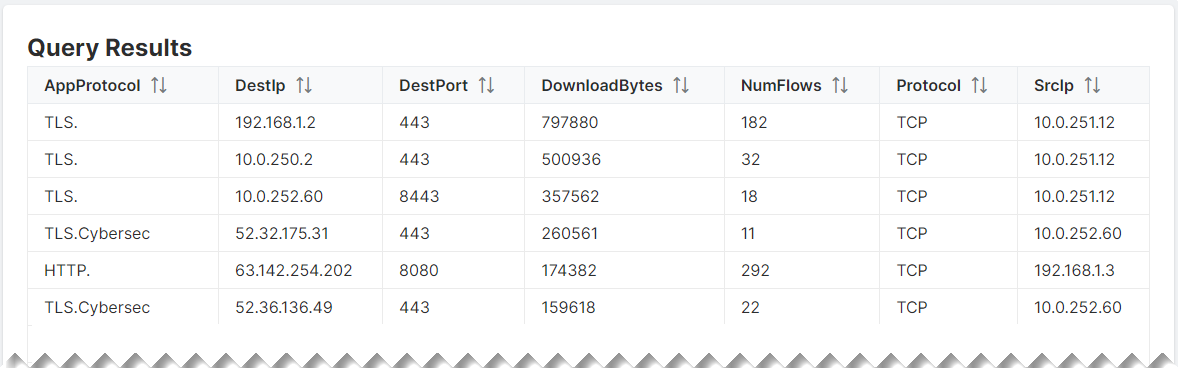This screenshot has height=368, width=1178.
Task: Click the NumFlows sort arrows icon
Action: pos(840,86)
